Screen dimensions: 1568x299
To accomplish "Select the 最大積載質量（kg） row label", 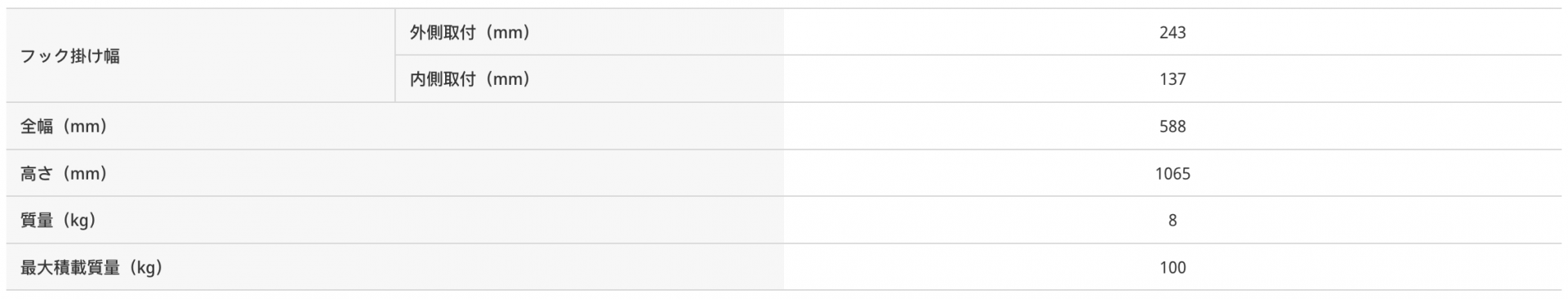I will [394, 267].
